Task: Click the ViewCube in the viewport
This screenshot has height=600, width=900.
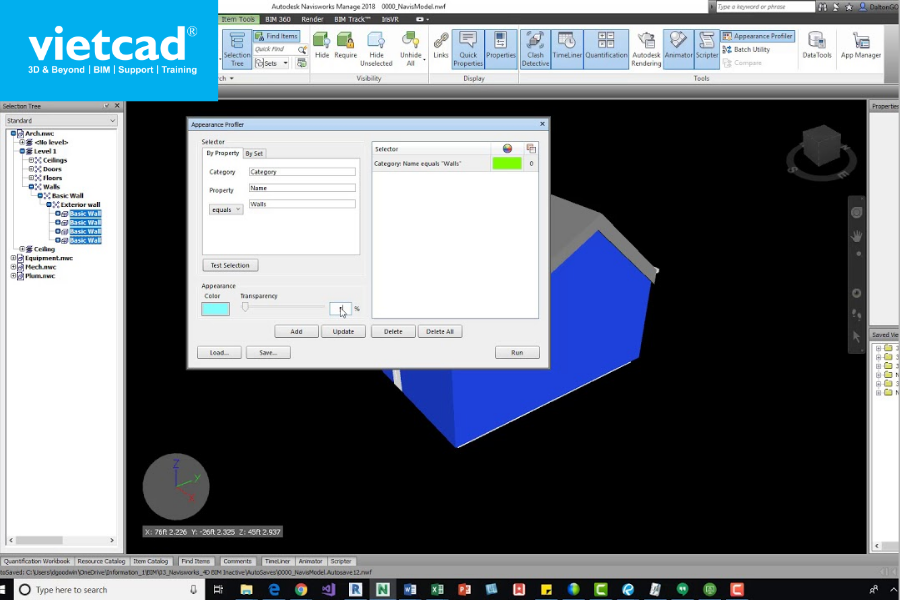Action: point(822,147)
